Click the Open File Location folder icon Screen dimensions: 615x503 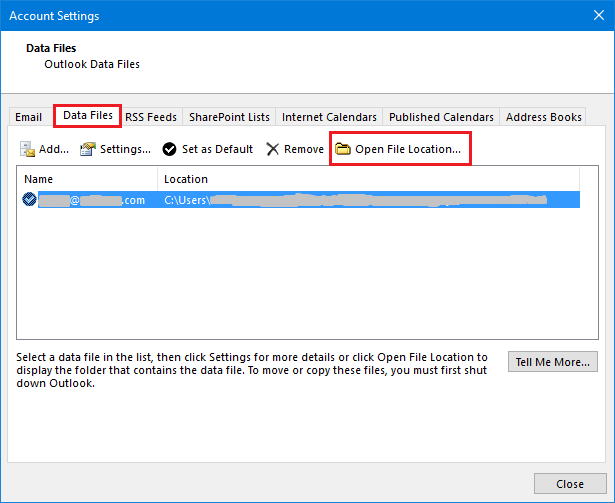[x=343, y=149]
